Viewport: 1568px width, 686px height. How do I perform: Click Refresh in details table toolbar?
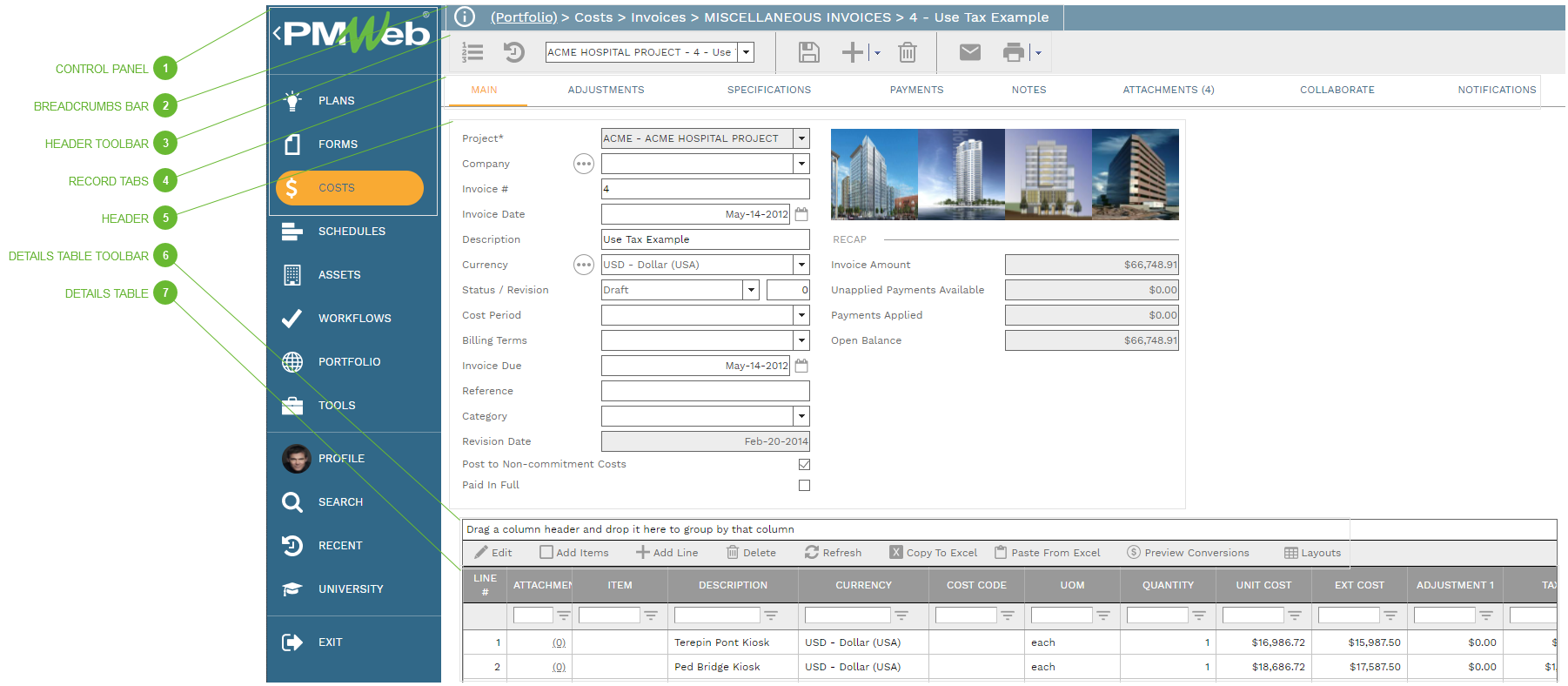coord(834,553)
